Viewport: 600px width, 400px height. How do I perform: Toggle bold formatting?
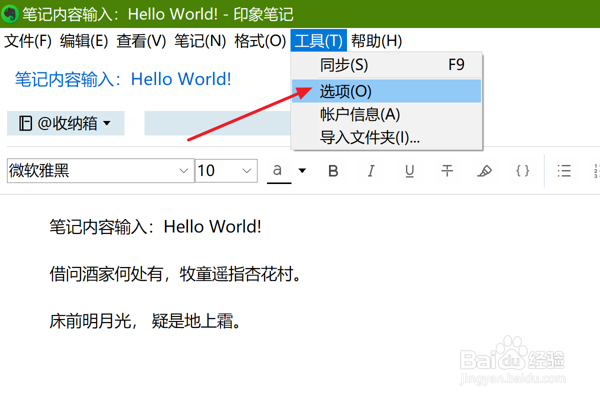click(333, 171)
